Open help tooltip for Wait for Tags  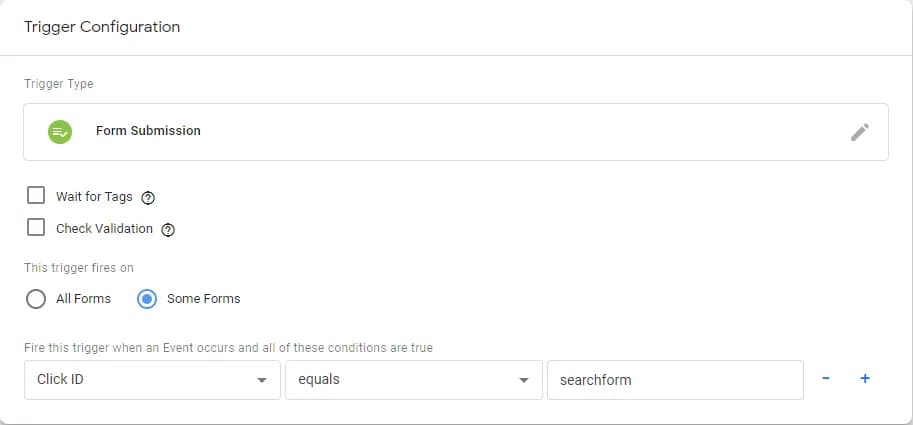(148, 197)
